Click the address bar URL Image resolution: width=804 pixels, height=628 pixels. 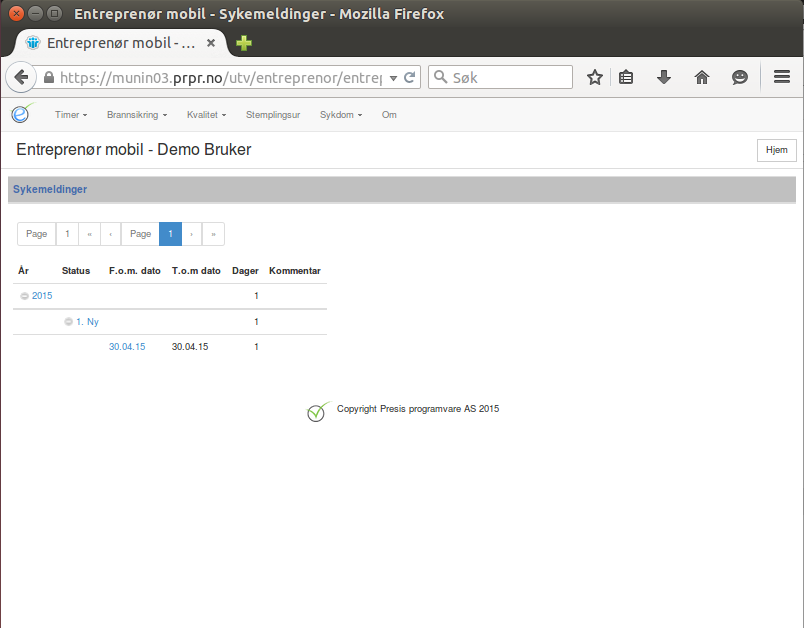[x=220, y=78]
